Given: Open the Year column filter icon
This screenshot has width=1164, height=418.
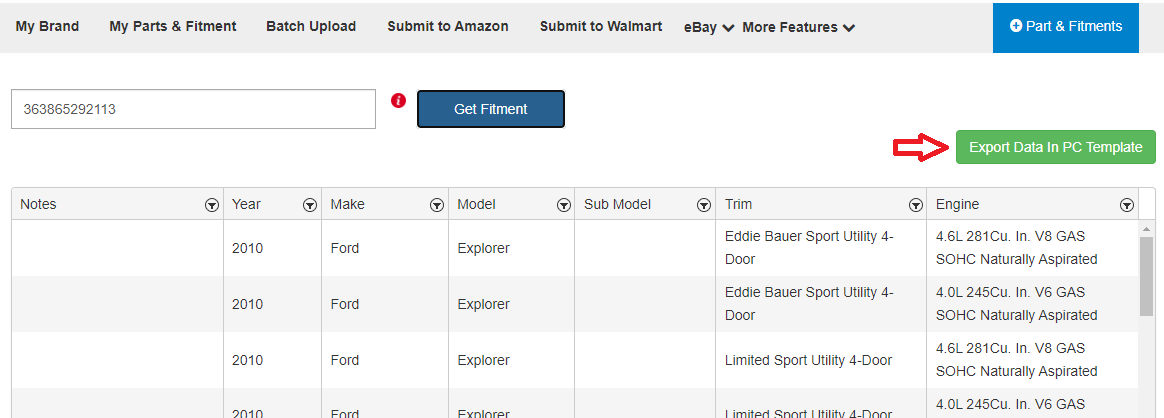Looking at the screenshot, I should pos(310,206).
